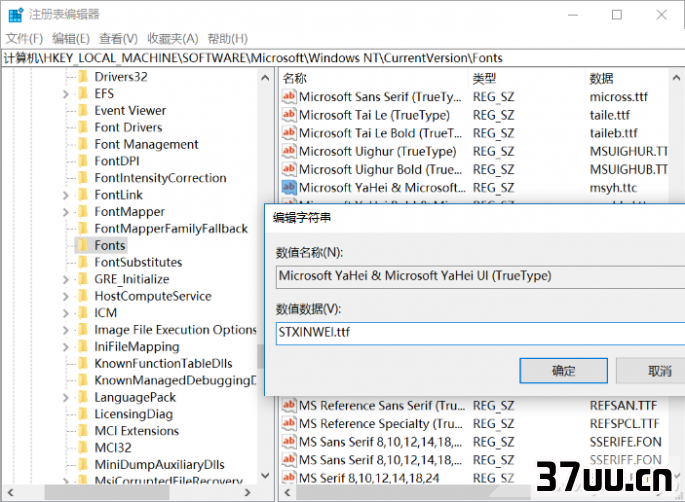Click the REFSAN.TTF data cell
The height and width of the screenshot is (502, 685).
[x=623, y=405]
